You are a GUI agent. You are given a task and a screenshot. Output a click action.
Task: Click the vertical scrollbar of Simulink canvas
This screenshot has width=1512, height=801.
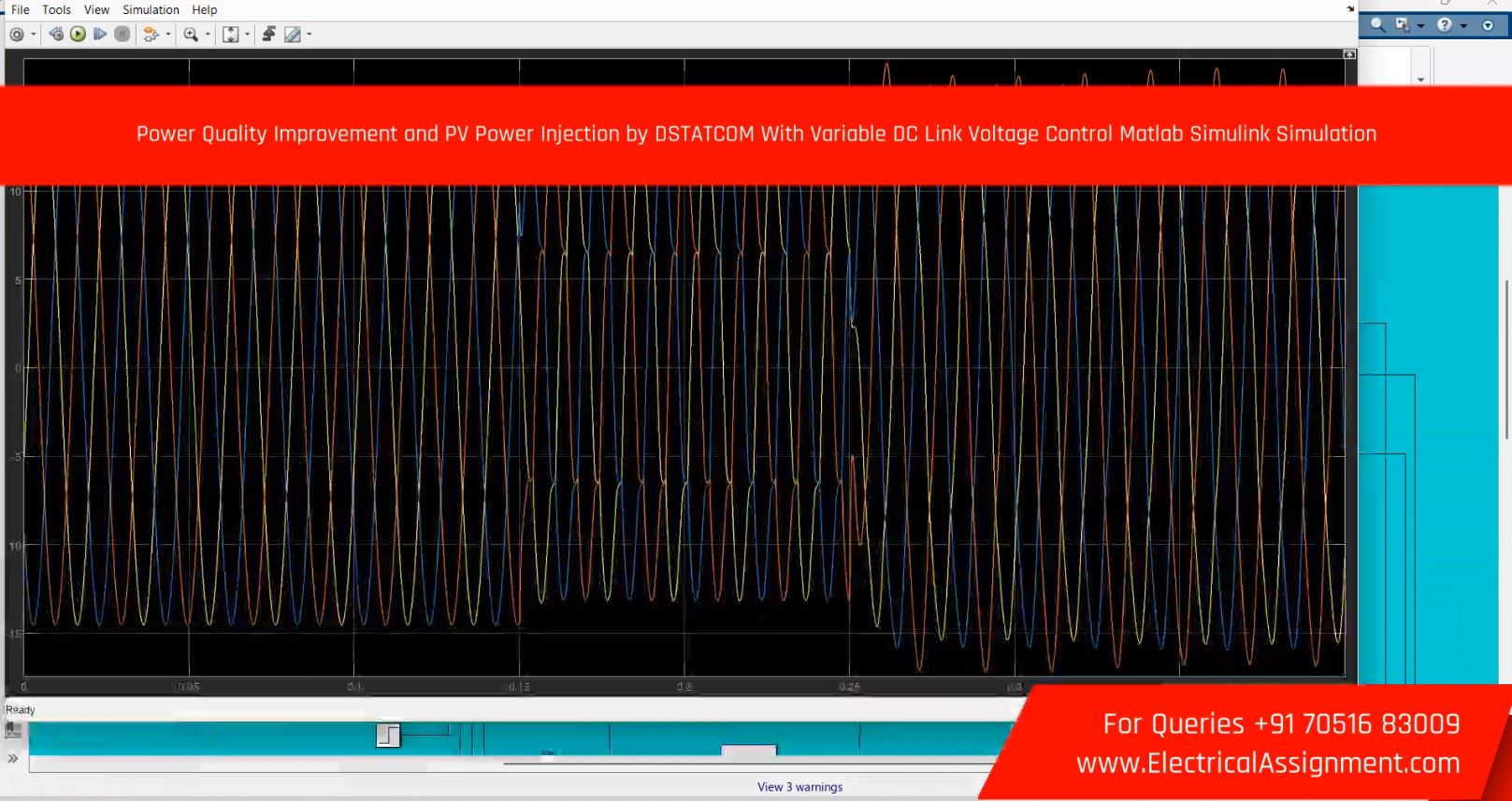click(1506, 359)
